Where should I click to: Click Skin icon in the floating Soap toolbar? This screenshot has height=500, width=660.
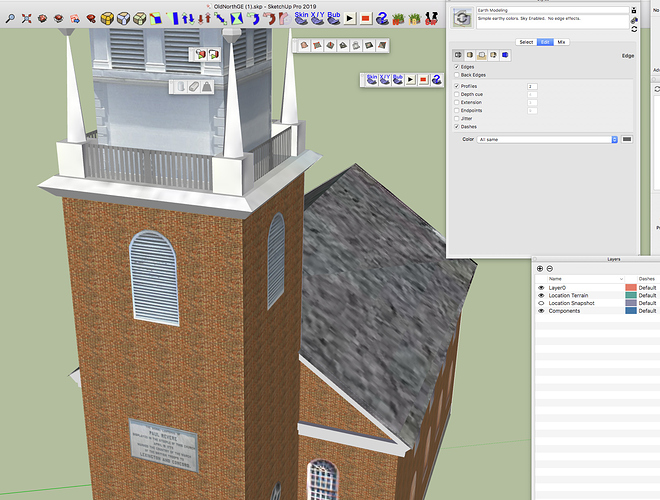click(x=372, y=79)
